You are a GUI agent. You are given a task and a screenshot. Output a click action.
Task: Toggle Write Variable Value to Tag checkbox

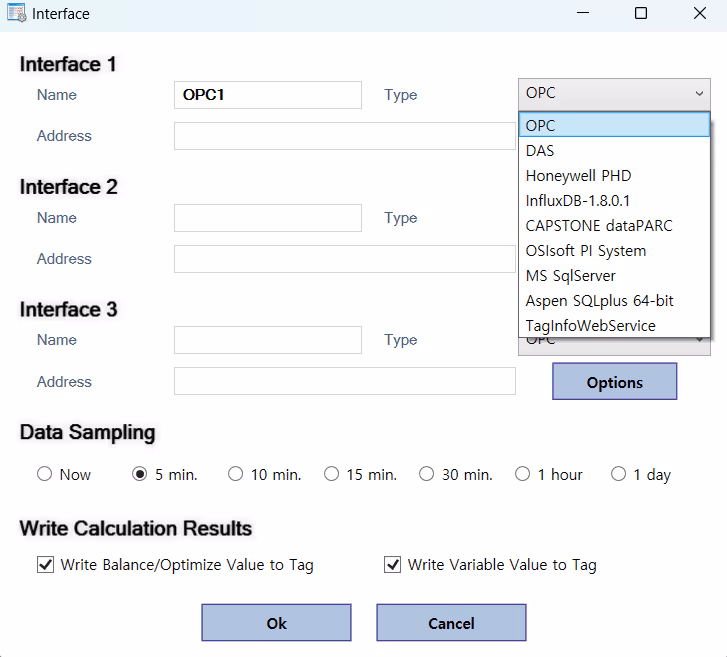393,565
